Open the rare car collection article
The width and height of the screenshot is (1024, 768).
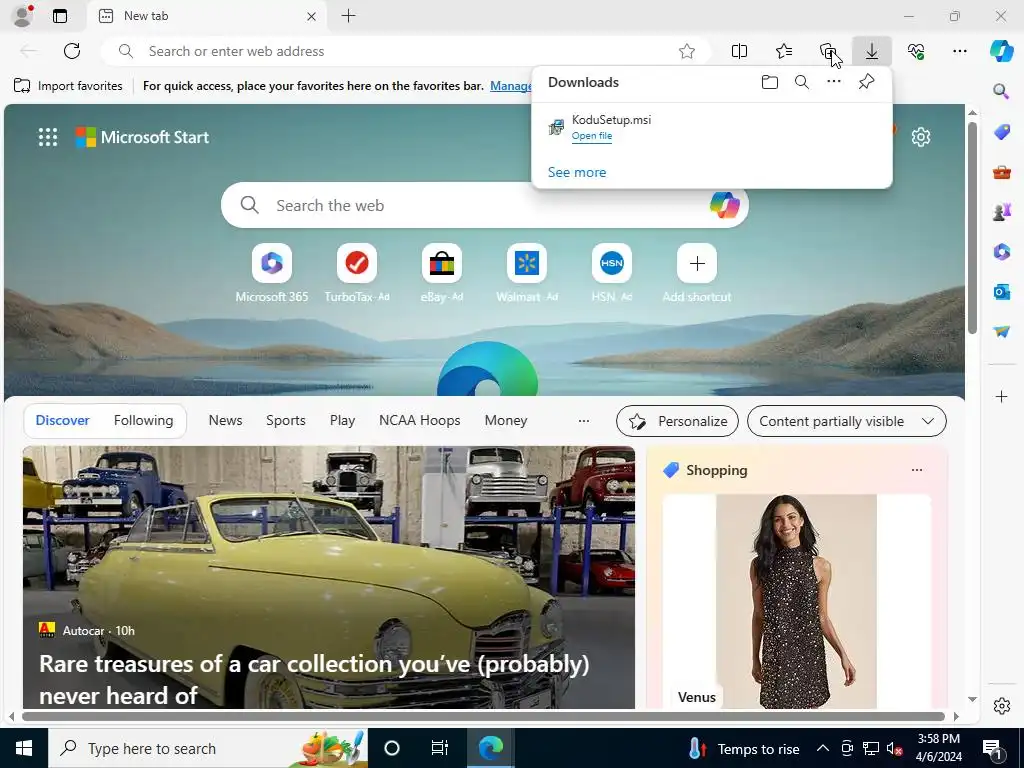(x=328, y=577)
